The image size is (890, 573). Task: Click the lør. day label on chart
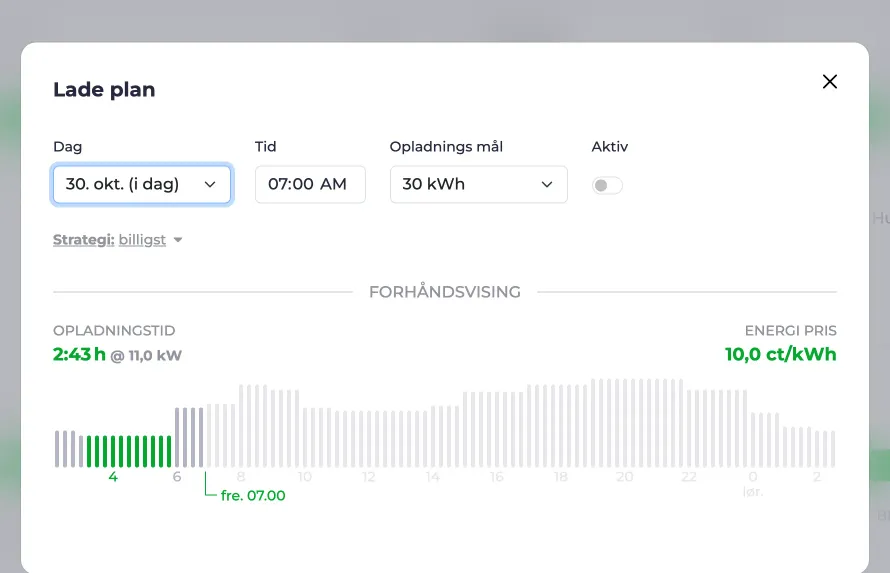coord(753,491)
